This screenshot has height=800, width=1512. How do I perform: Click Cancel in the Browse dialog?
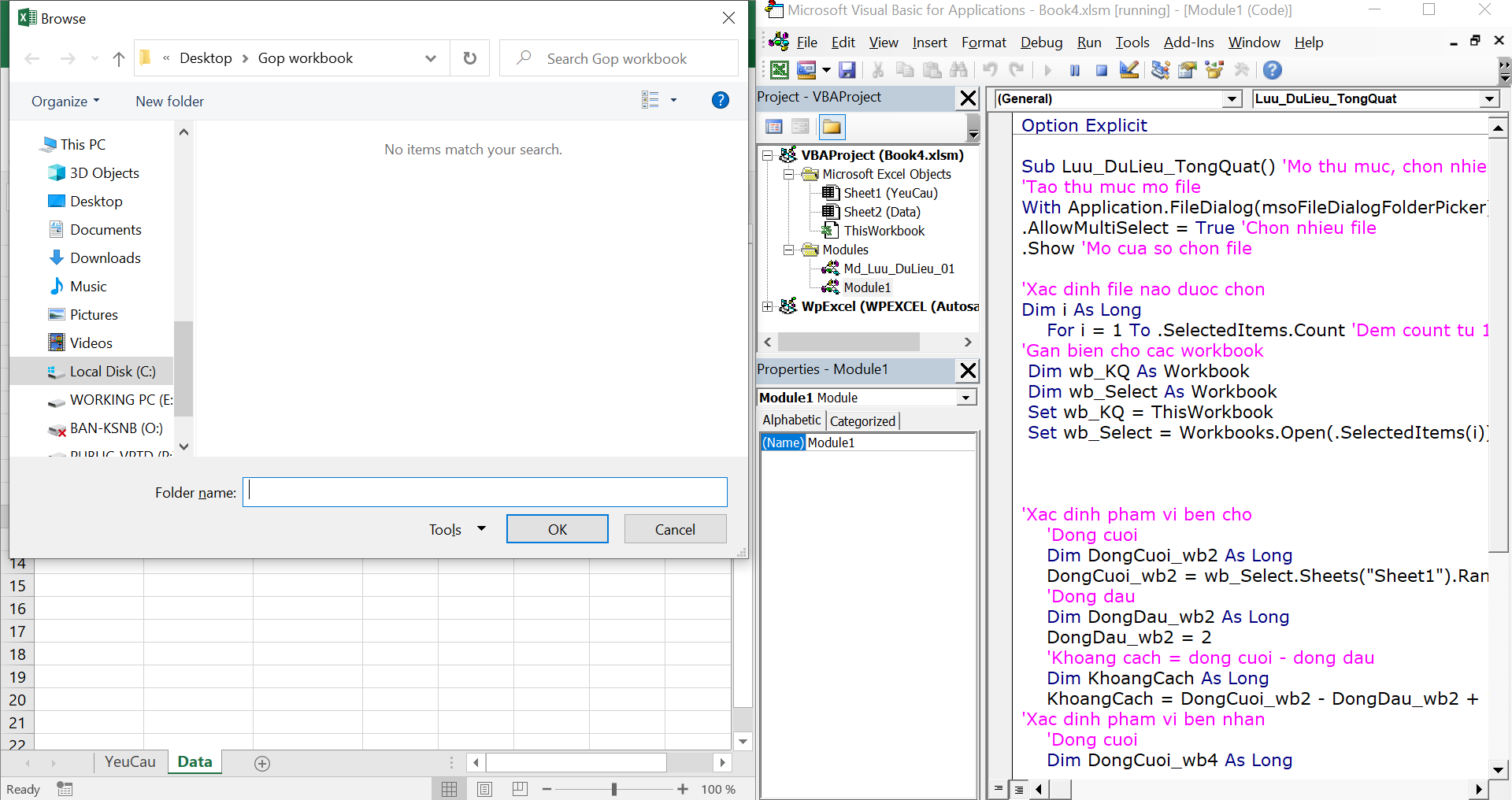pyautogui.click(x=675, y=529)
